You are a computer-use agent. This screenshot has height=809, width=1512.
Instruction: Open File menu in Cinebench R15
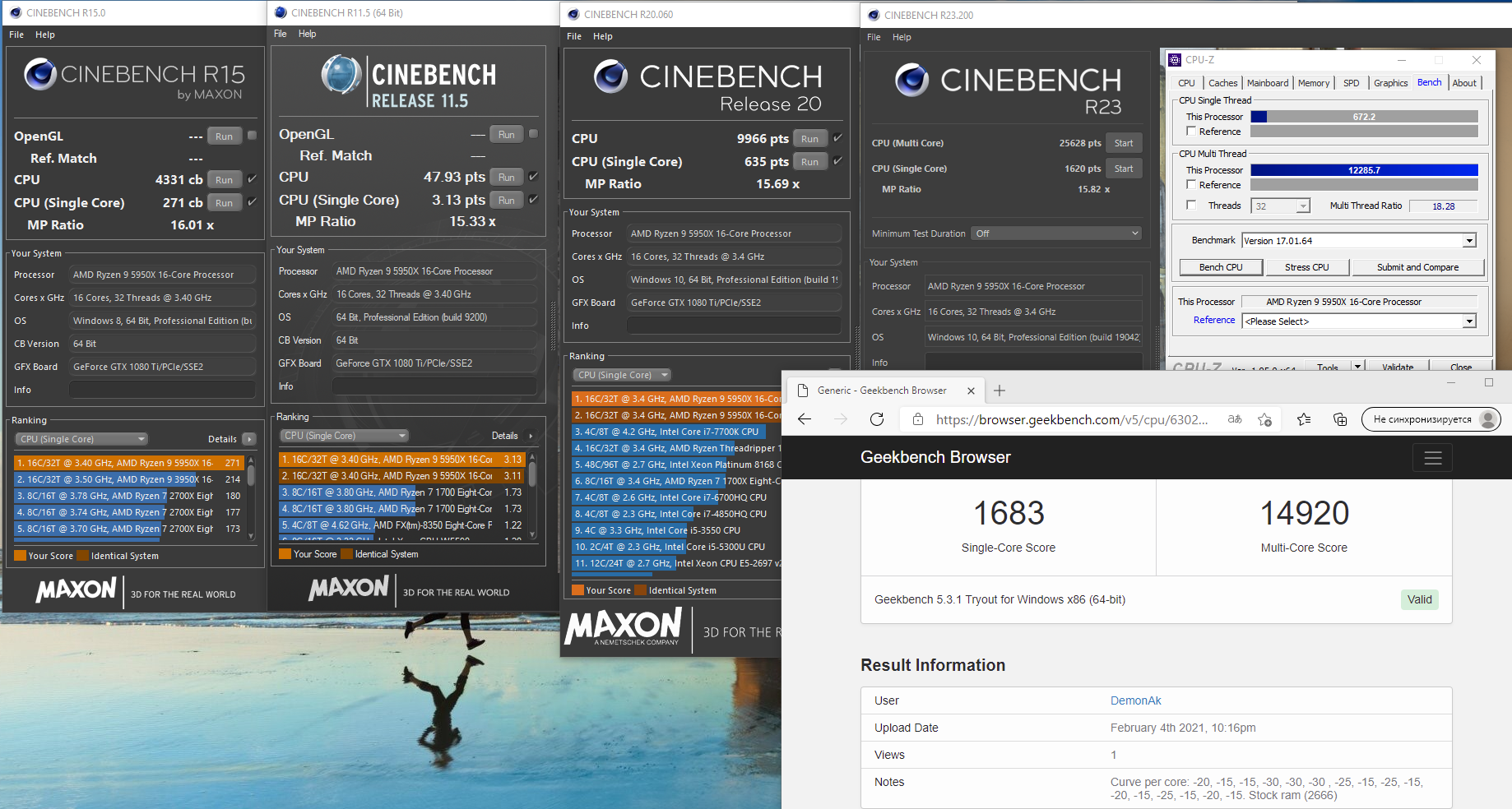tap(16, 35)
